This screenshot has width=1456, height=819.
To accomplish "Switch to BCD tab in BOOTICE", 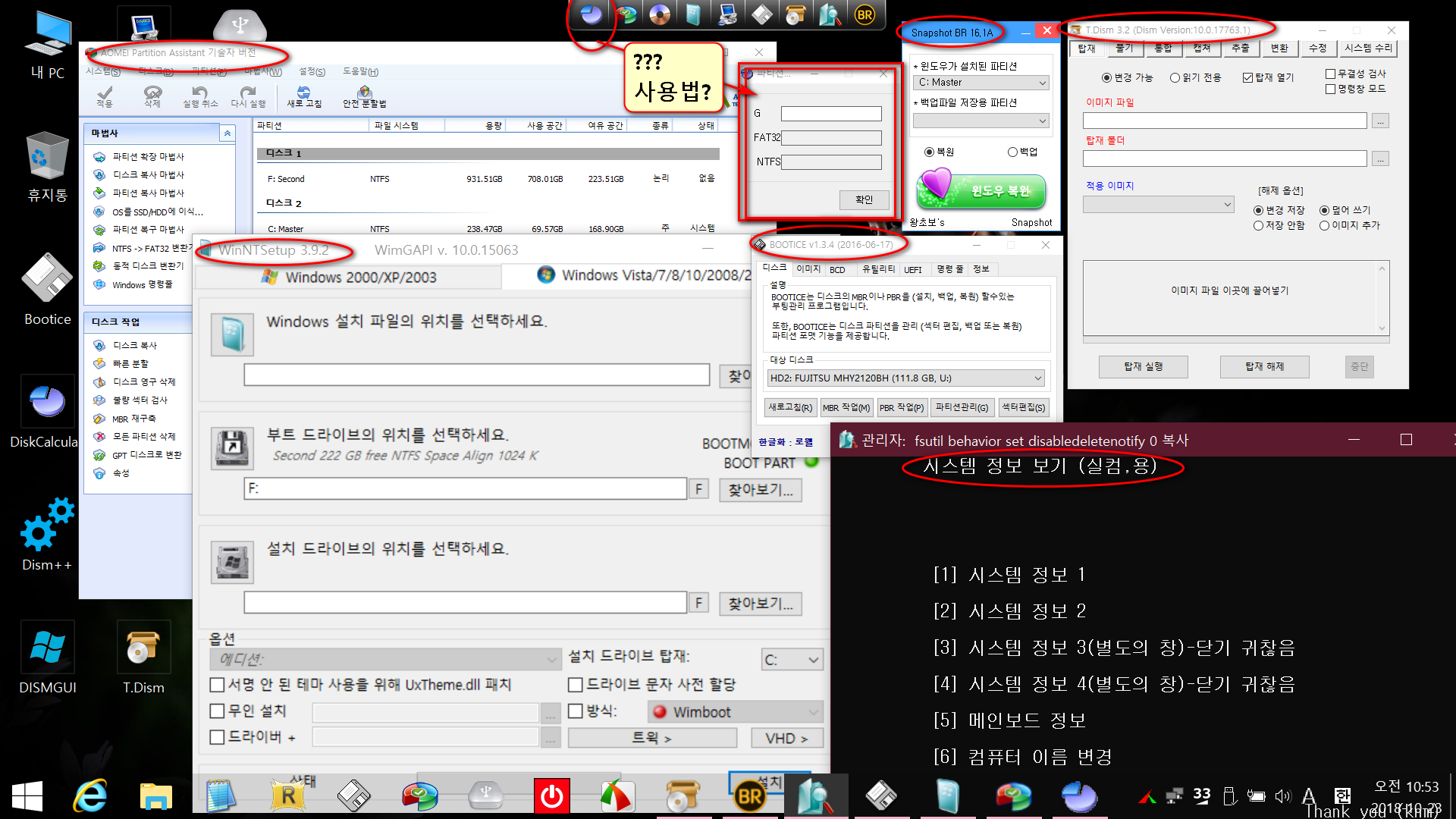I will (x=837, y=269).
